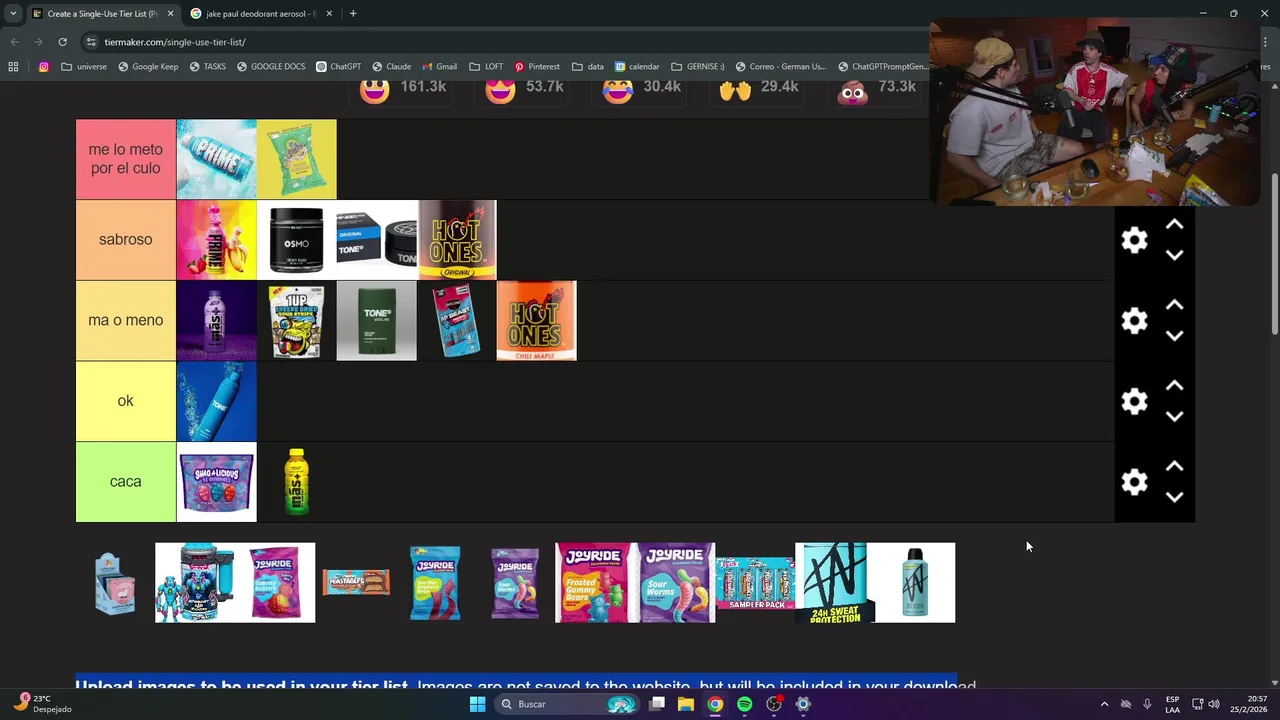
Task: Select the Tone Original product image in sabroso
Action: point(377,240)
